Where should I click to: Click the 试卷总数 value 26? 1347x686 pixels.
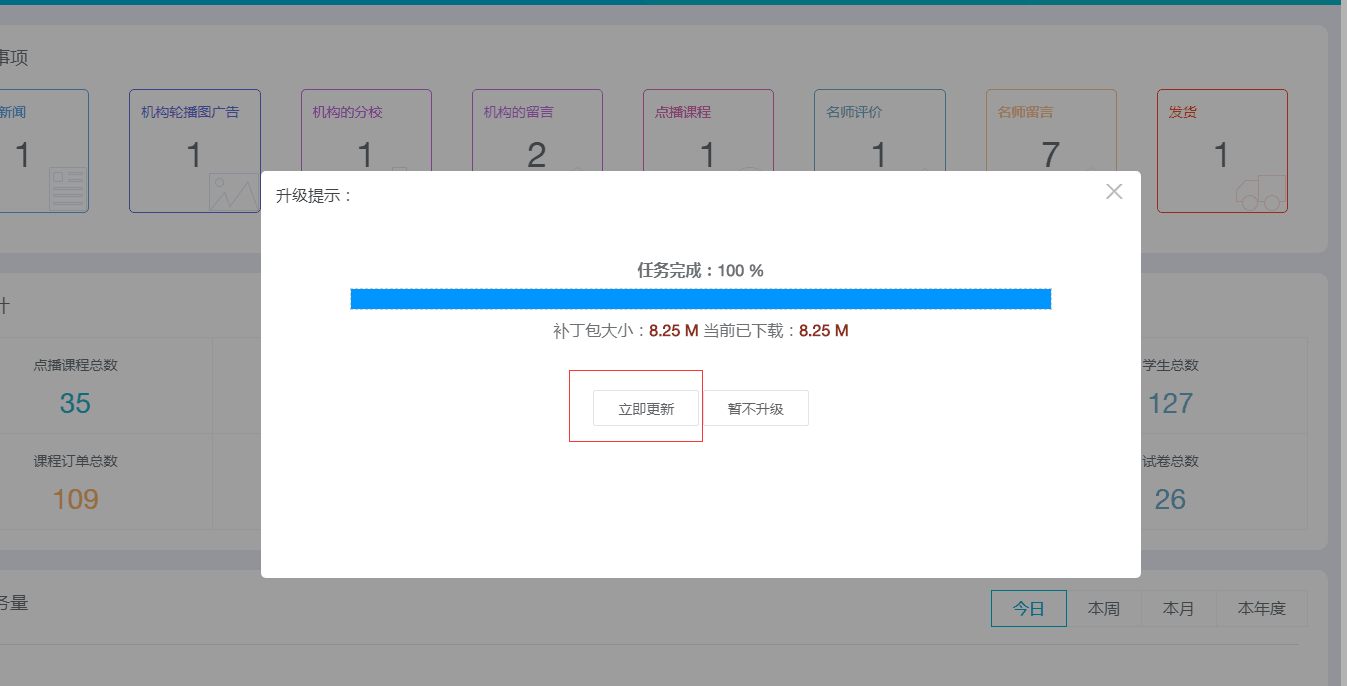(1170, 499)
